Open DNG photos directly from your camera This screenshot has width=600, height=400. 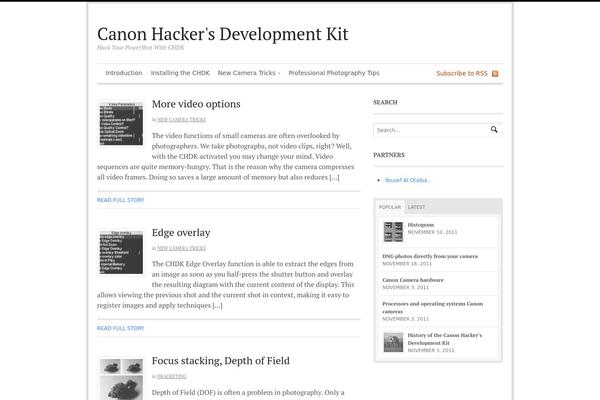coord(430,256)
